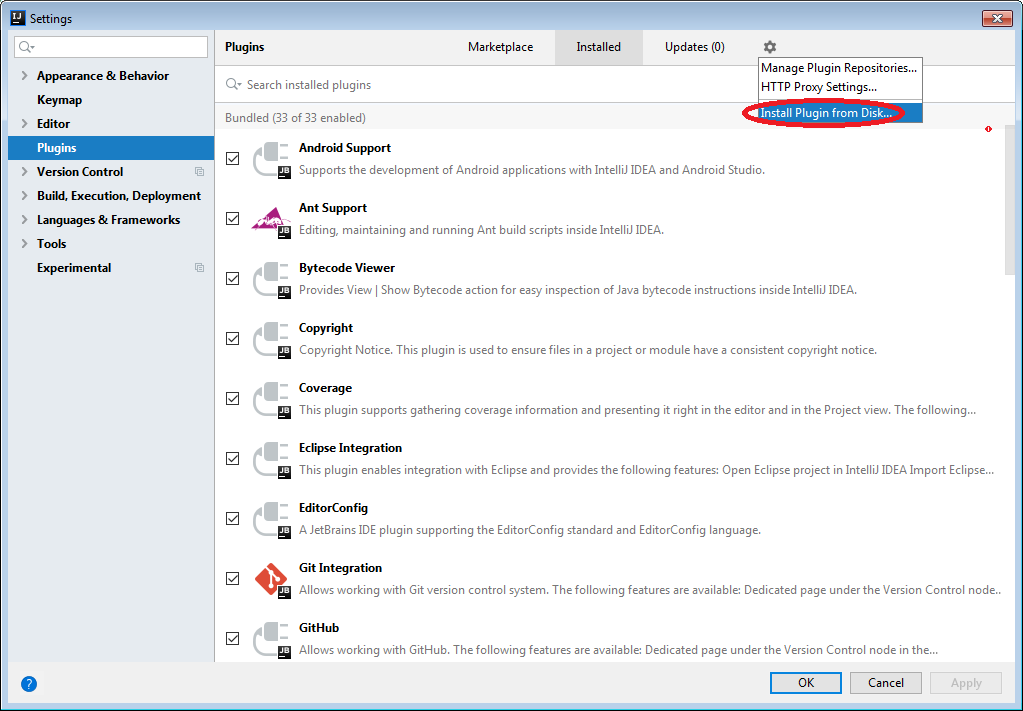Switch to the Marketplace tab
Screen dimensions: 1023x711
click(x=500, y=47)
